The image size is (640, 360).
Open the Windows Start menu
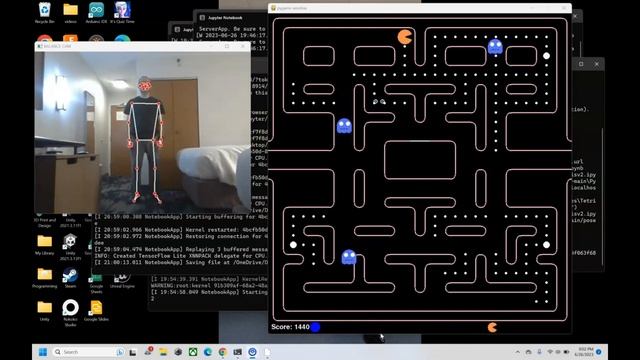[43, 352]
